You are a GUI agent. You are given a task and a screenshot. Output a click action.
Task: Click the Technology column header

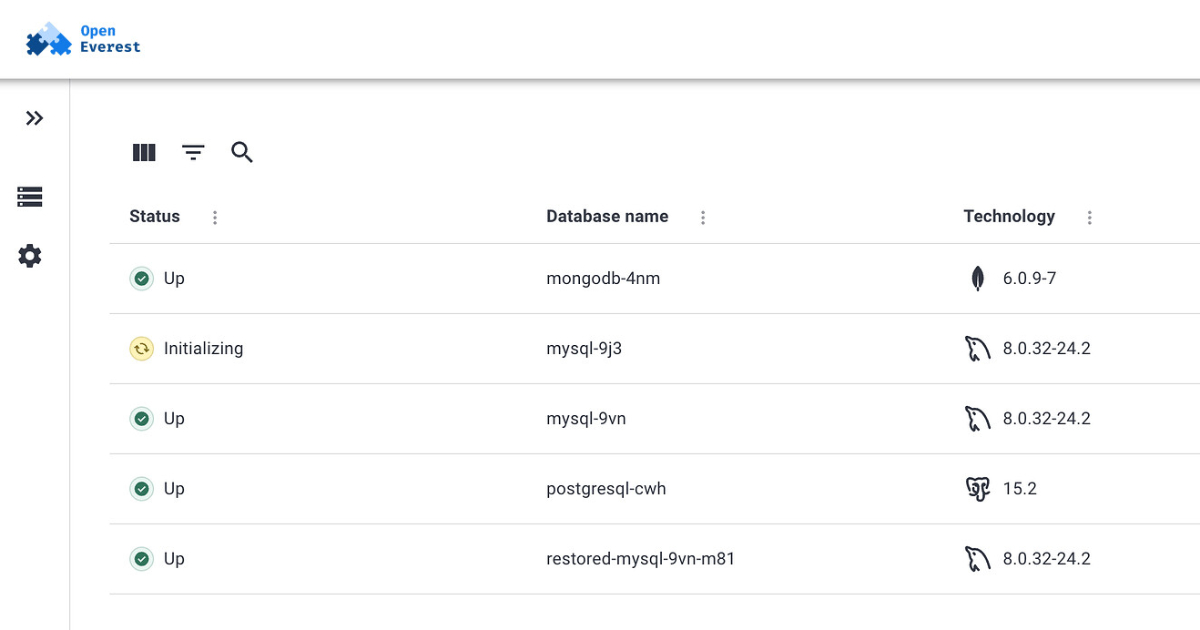coord(1008,216)
